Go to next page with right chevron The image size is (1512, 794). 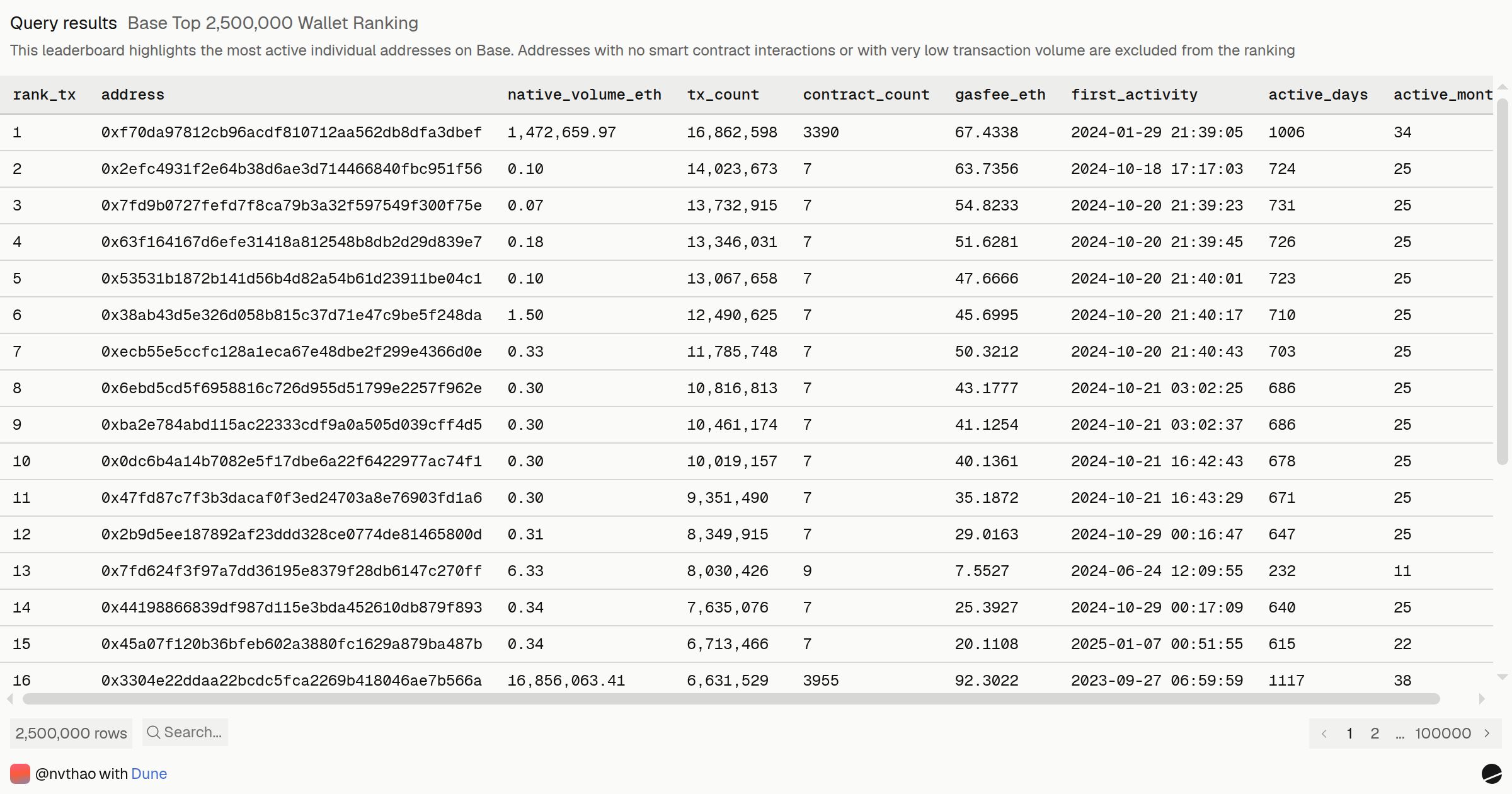pyautogui.click(x=1487, y=734)
